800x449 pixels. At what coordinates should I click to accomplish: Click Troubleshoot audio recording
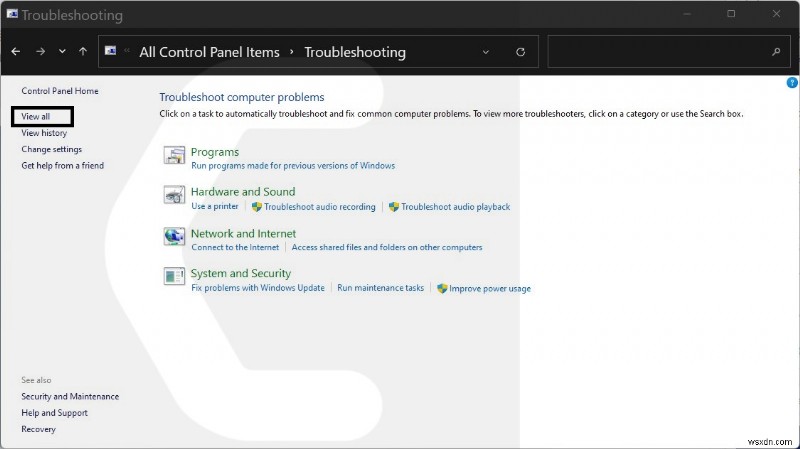(x=319, y=207)
